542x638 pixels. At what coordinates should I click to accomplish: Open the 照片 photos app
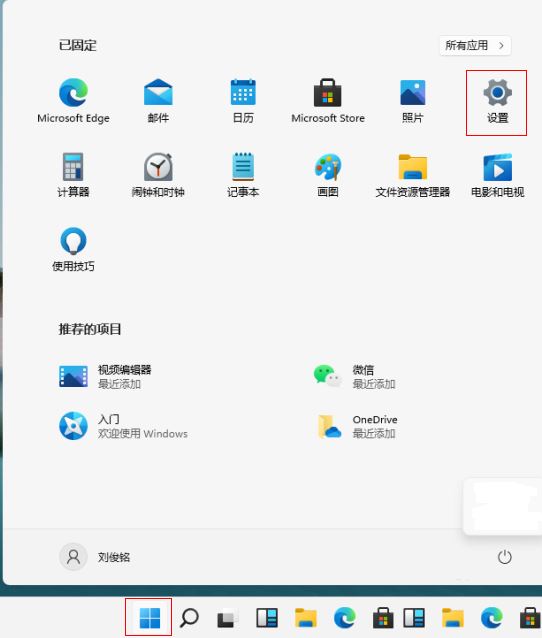coord(413,101)
